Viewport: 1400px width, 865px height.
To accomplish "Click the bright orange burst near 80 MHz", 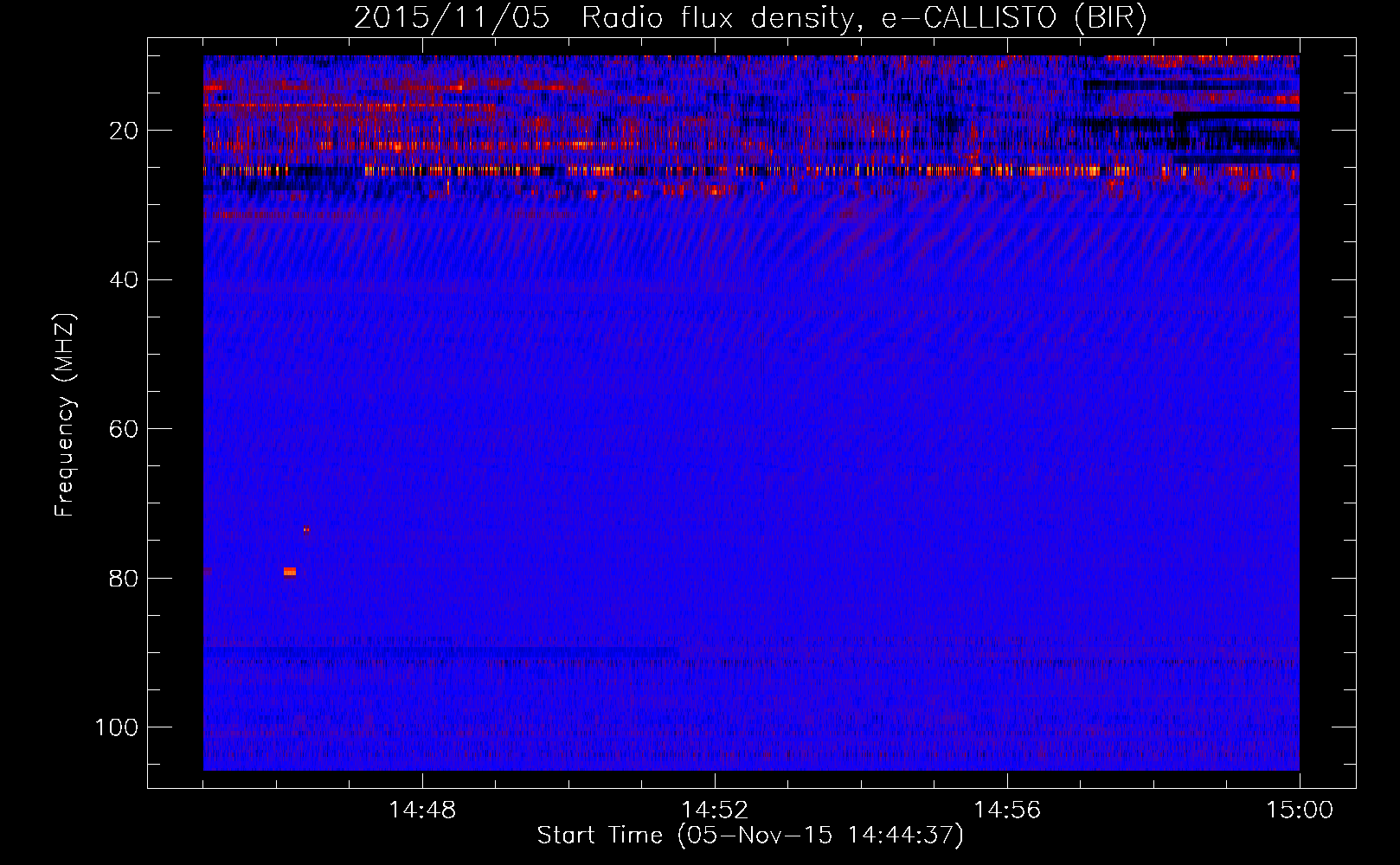I will [x=290, y=572].
